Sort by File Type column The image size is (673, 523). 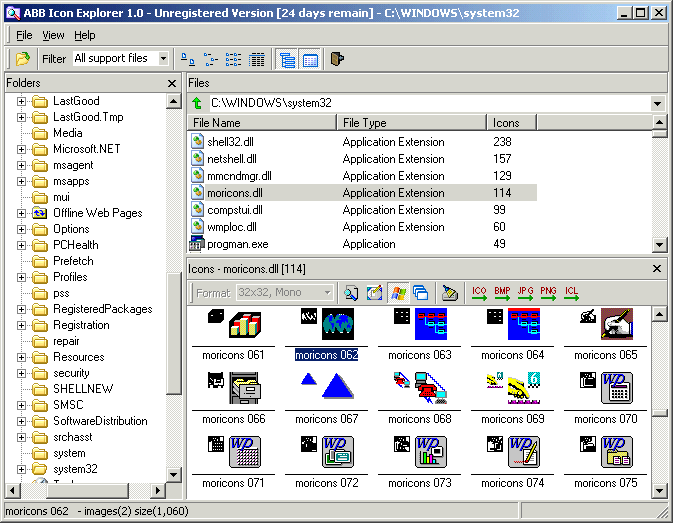pos(412,123)
